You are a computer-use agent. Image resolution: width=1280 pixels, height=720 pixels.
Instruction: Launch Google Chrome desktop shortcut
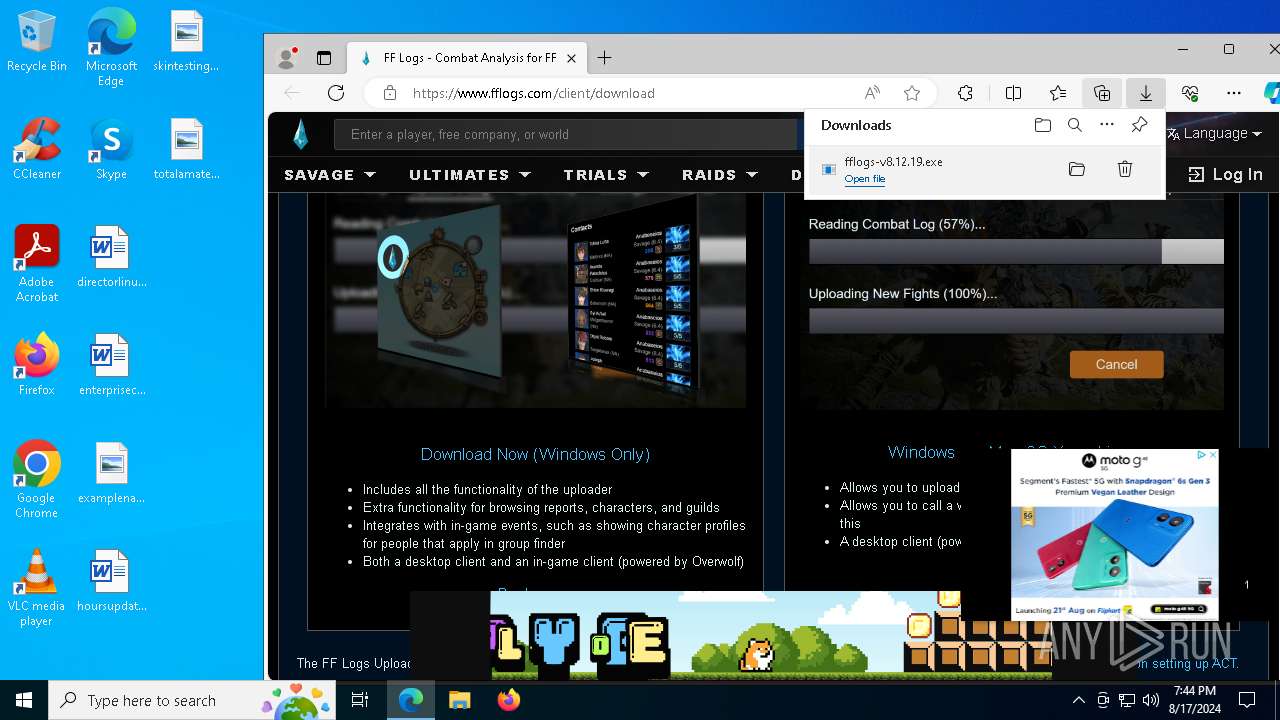point(36,480)
